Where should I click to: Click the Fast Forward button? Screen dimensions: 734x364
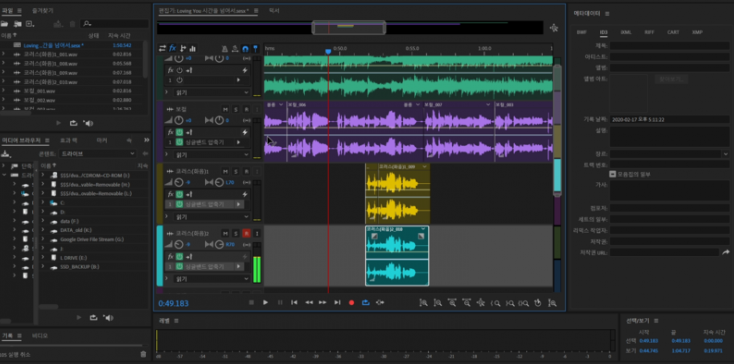323,302
